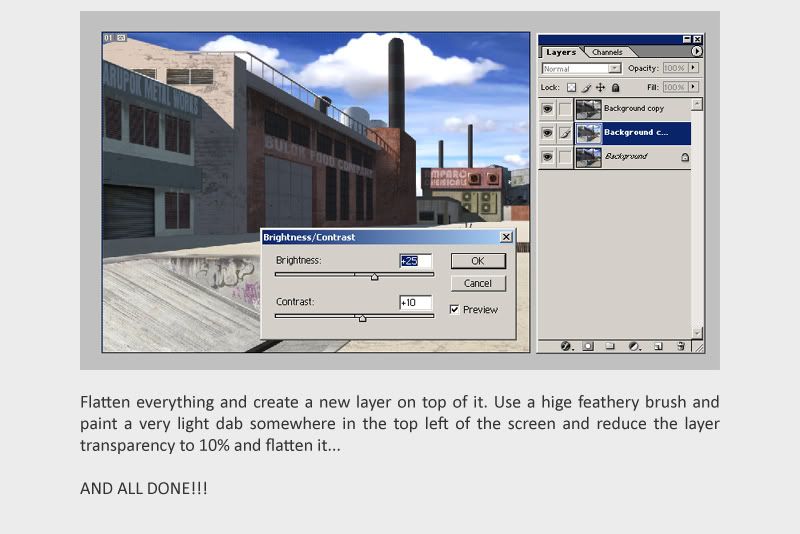
Task: Expand the Opacity slider arrow
Action: tap(693, 68)
